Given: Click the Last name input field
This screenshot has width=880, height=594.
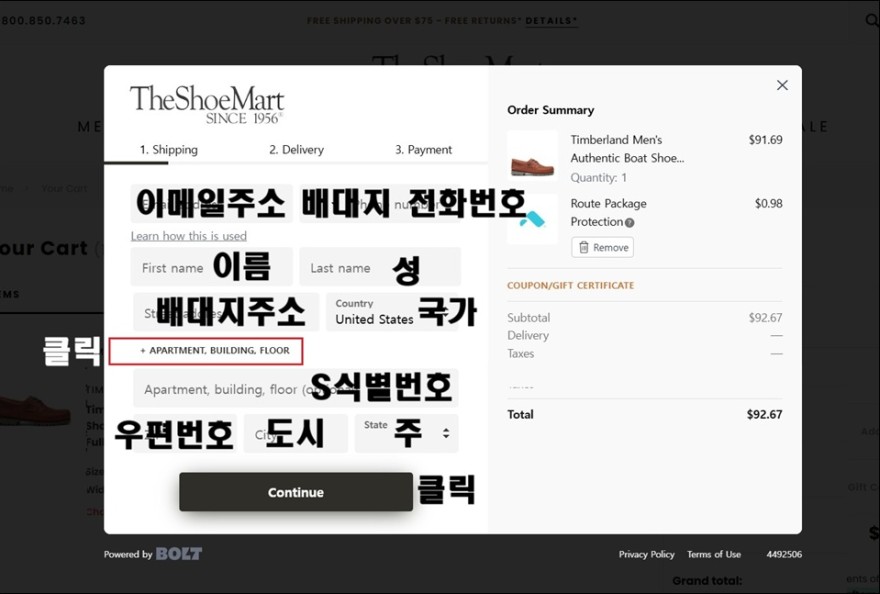Looking at the screenshot, I should tap(380, 267).
